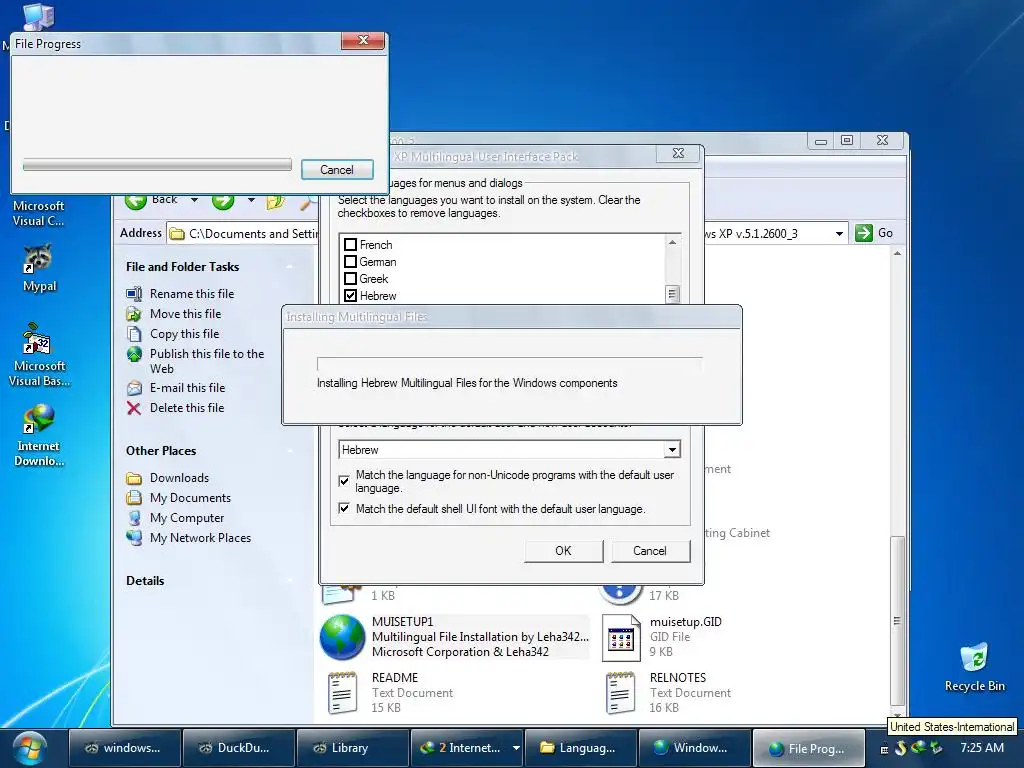Click the Delete this file link
1024x768 pixels.
[187, 408]
